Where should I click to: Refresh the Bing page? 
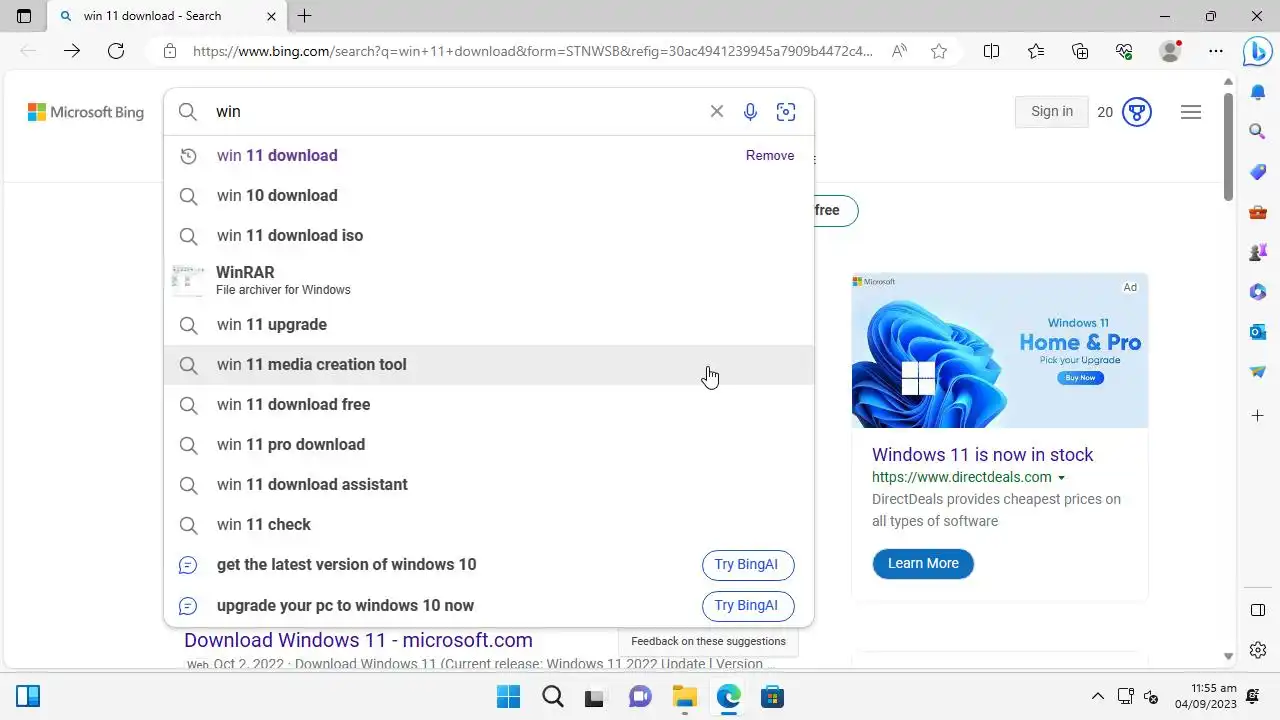(116, 51)
